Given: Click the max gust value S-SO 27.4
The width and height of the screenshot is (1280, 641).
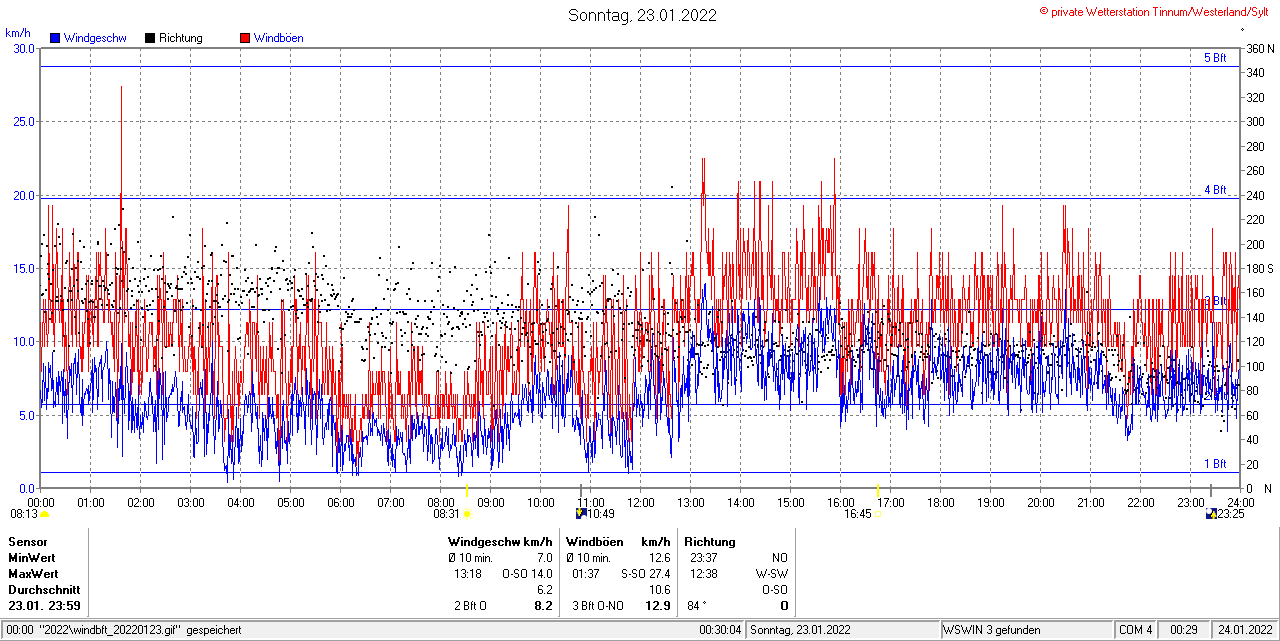Looking at the screenshot, I should point(646,574).
